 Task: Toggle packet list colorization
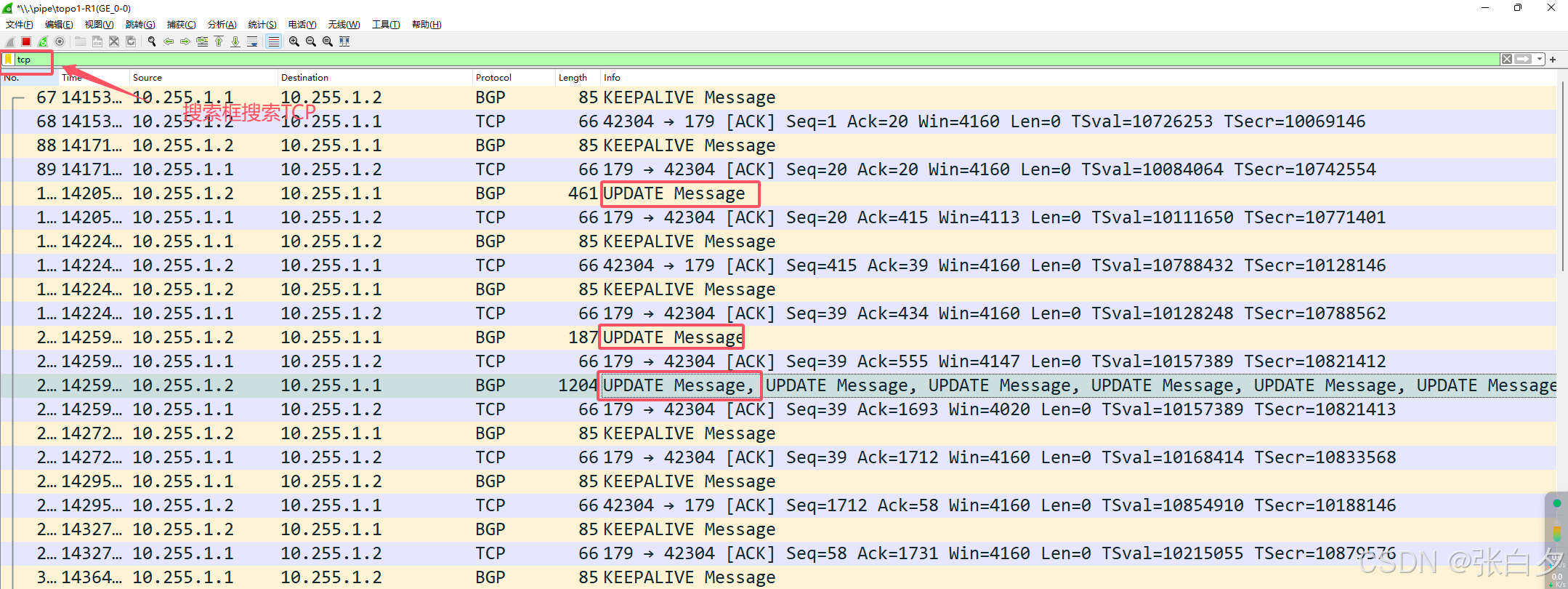(273, 41)
